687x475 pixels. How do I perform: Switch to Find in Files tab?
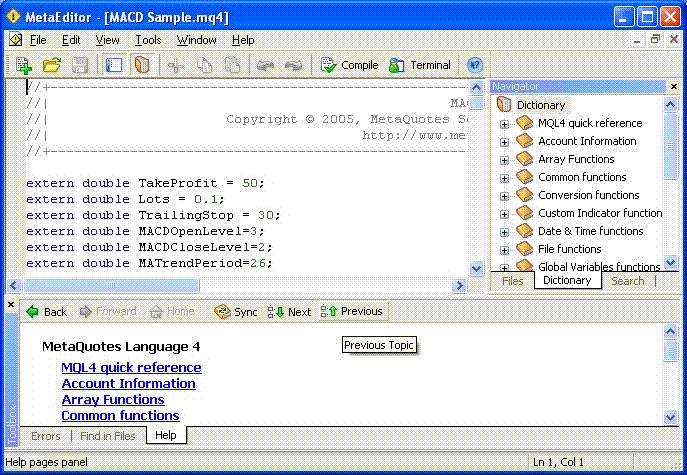(108, 436)
